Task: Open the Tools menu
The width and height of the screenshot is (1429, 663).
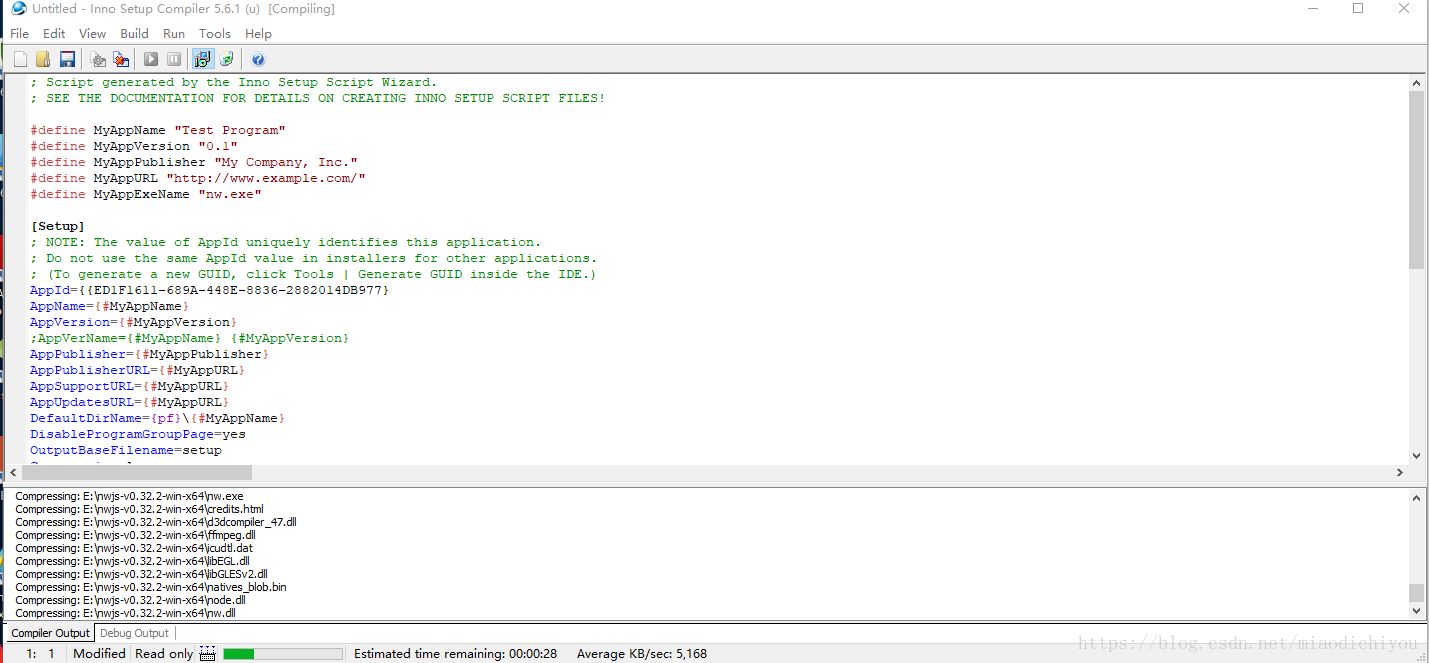Action: point(214,33)
